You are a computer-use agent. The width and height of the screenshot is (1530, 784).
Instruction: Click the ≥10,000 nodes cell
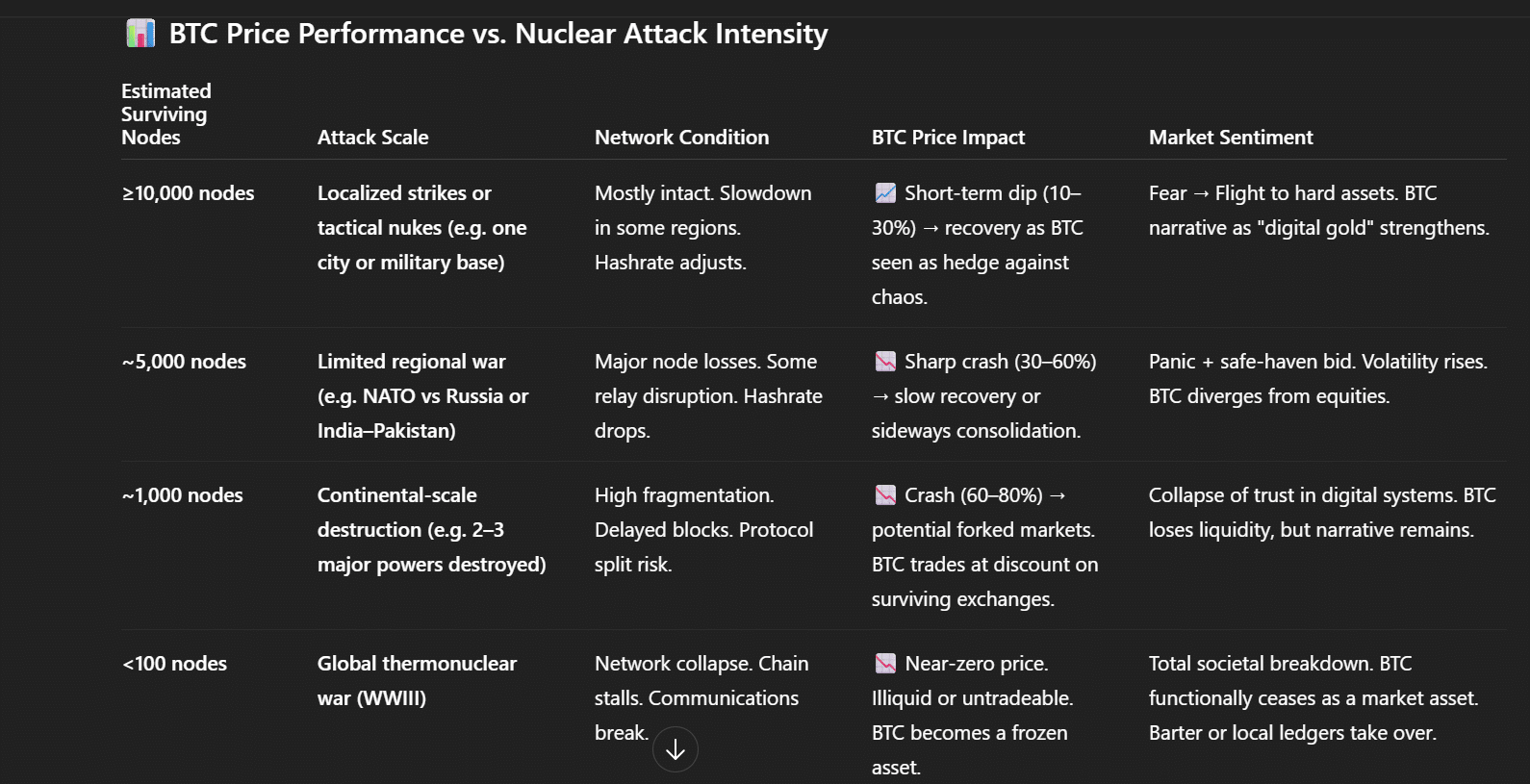point(189,193)
